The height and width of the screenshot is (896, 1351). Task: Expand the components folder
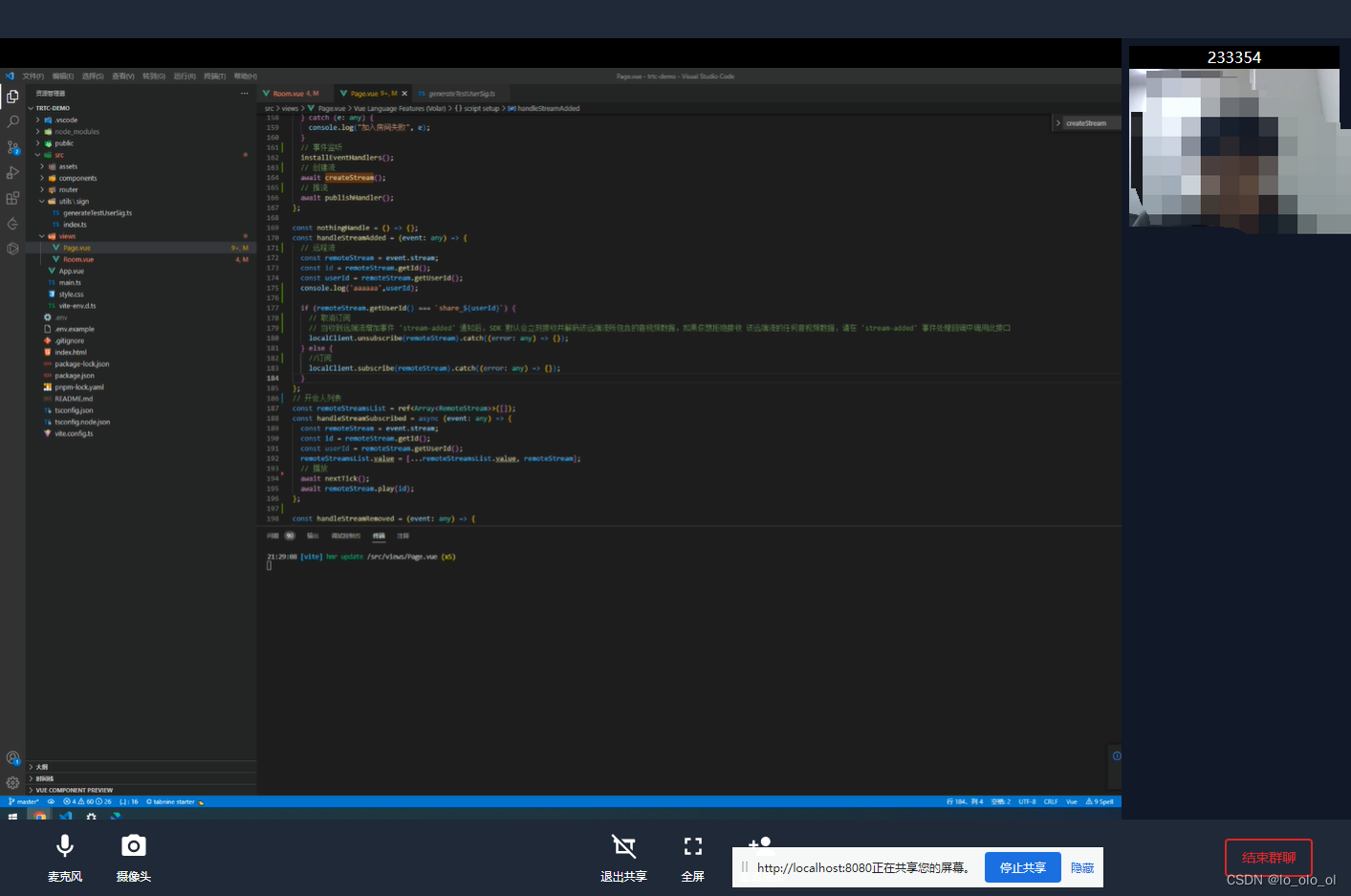pos(77,178)
